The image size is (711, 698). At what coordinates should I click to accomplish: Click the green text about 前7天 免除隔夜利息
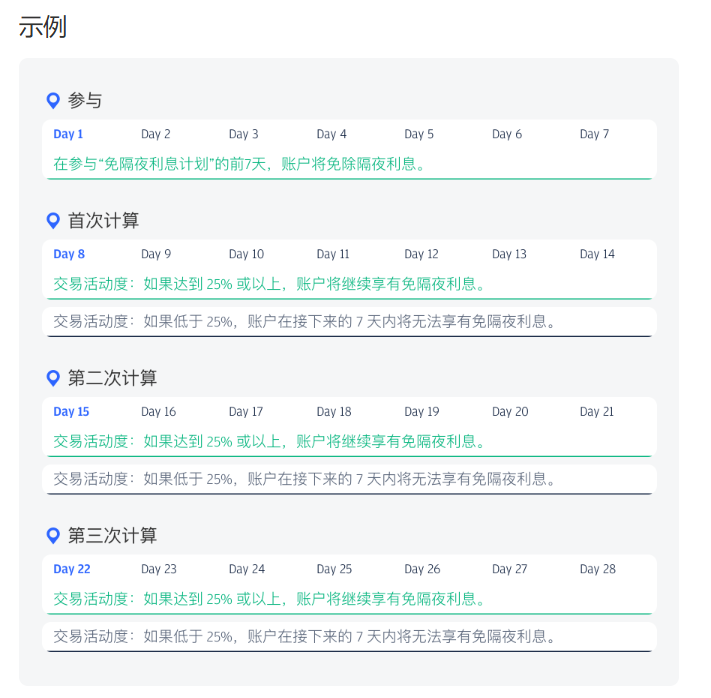[240, 163]
